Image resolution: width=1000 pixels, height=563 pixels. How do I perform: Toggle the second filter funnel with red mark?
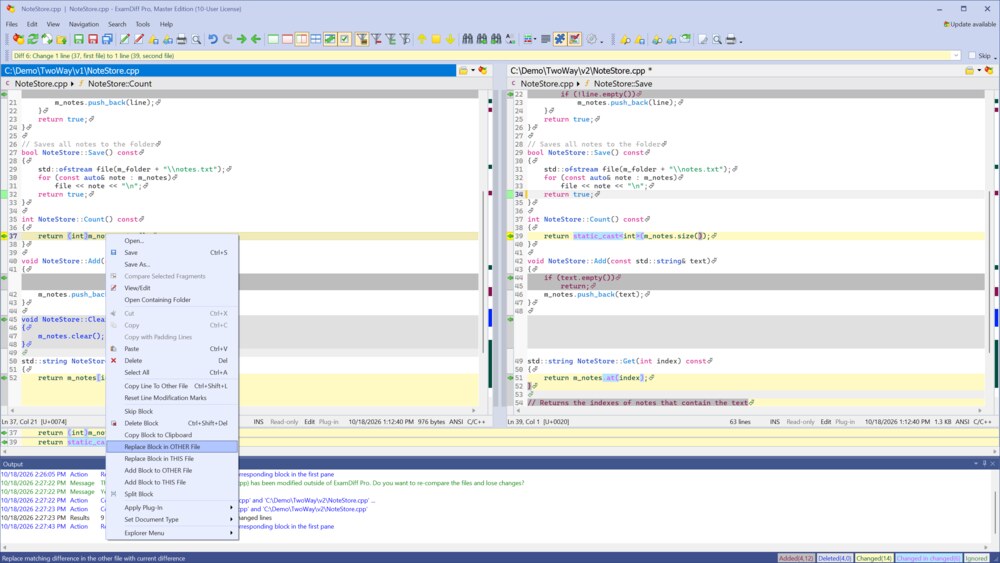click(x=376, y=40)
